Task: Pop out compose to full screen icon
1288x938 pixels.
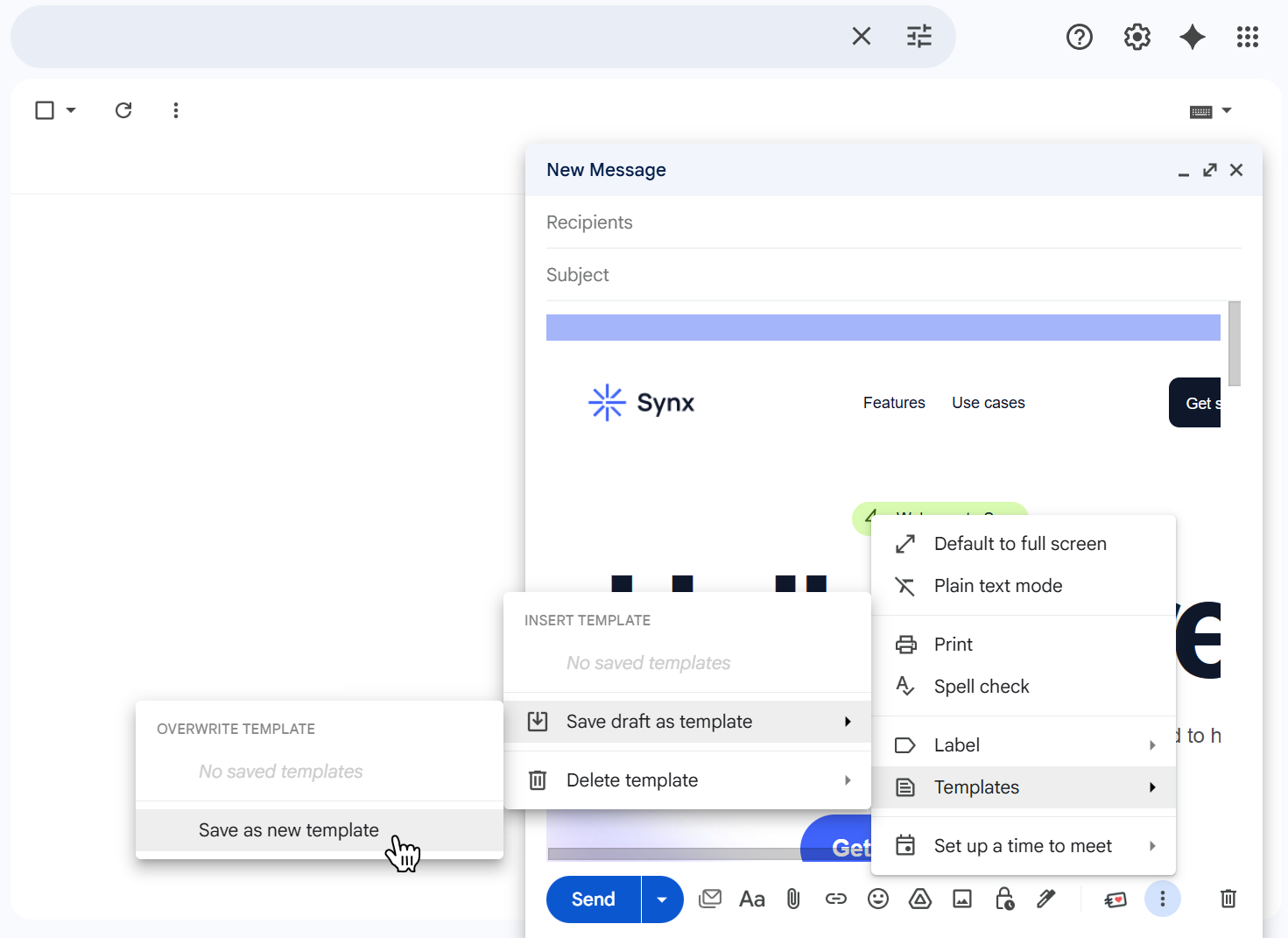Action: pos(1210,170)
